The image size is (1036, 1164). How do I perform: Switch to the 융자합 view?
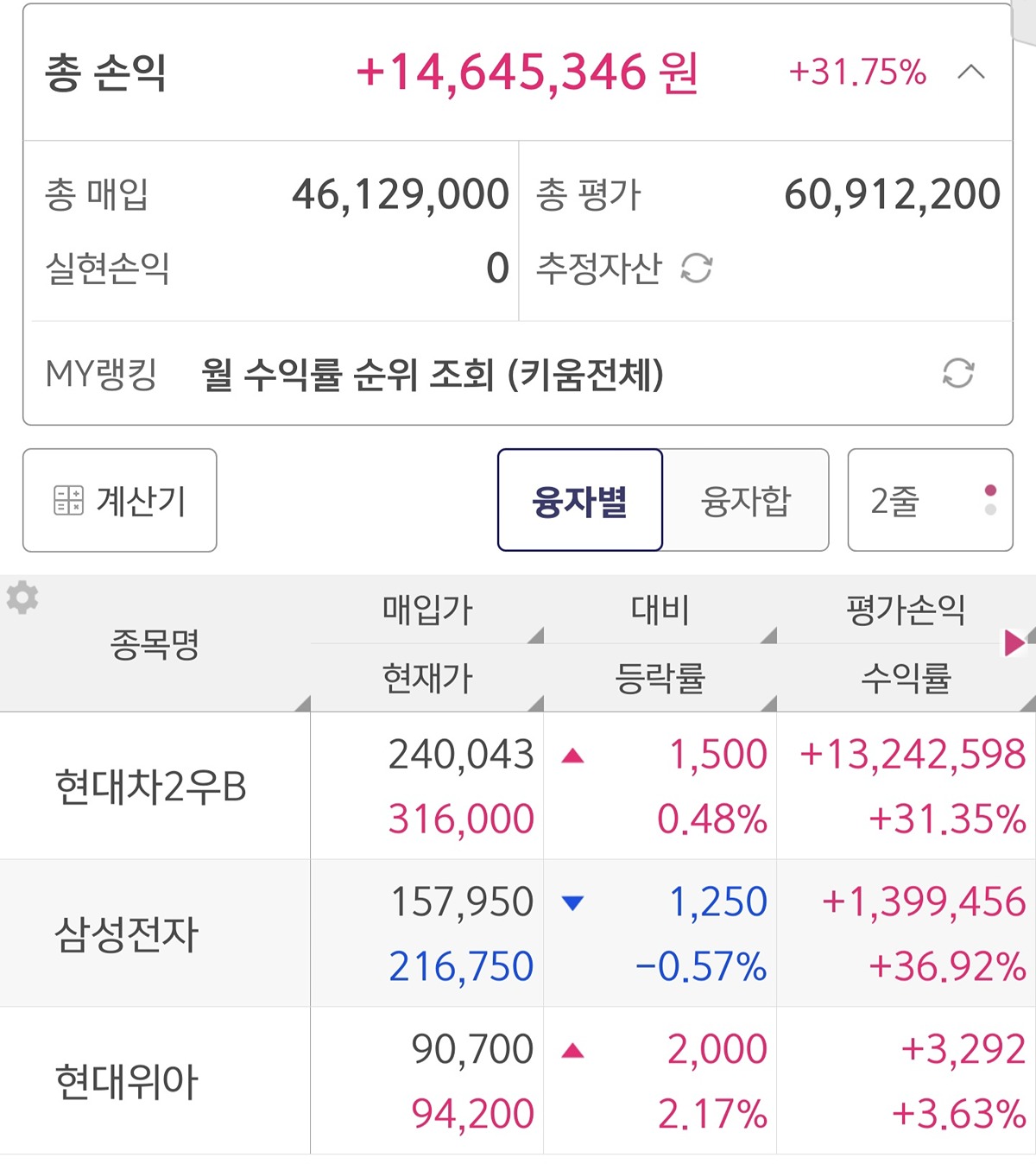pyautogui.click(x=746, y=500)
